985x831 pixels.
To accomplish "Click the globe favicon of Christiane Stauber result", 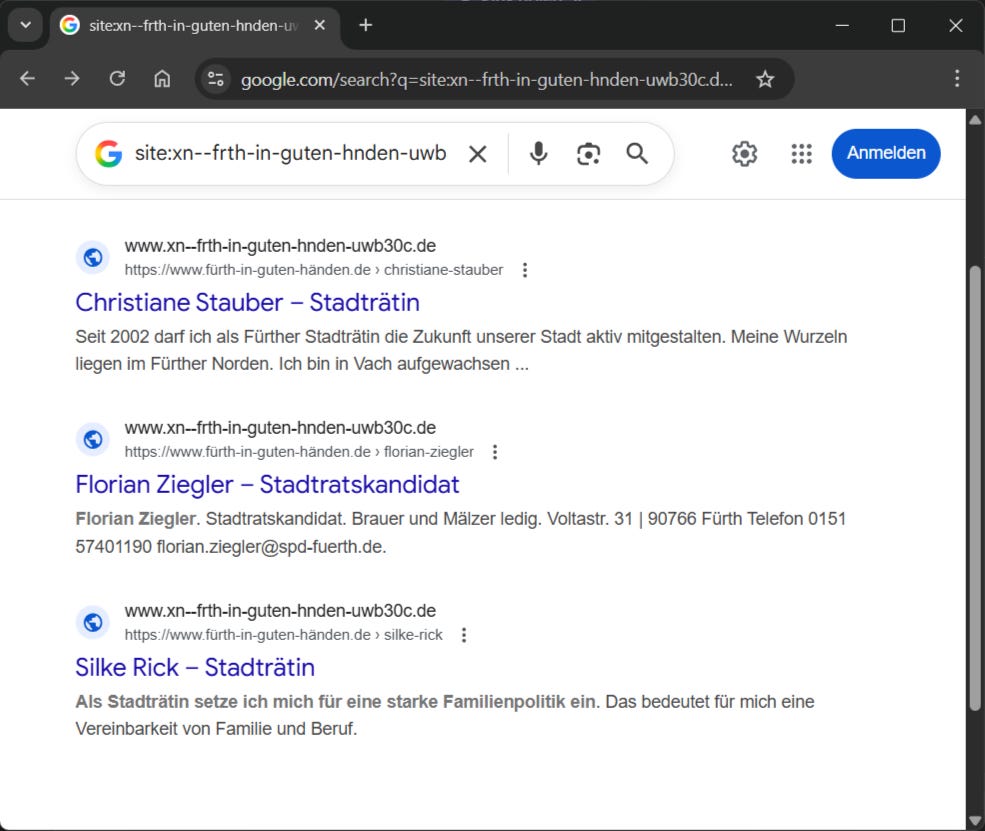I will pyautogui.click(x=93, y=258).
